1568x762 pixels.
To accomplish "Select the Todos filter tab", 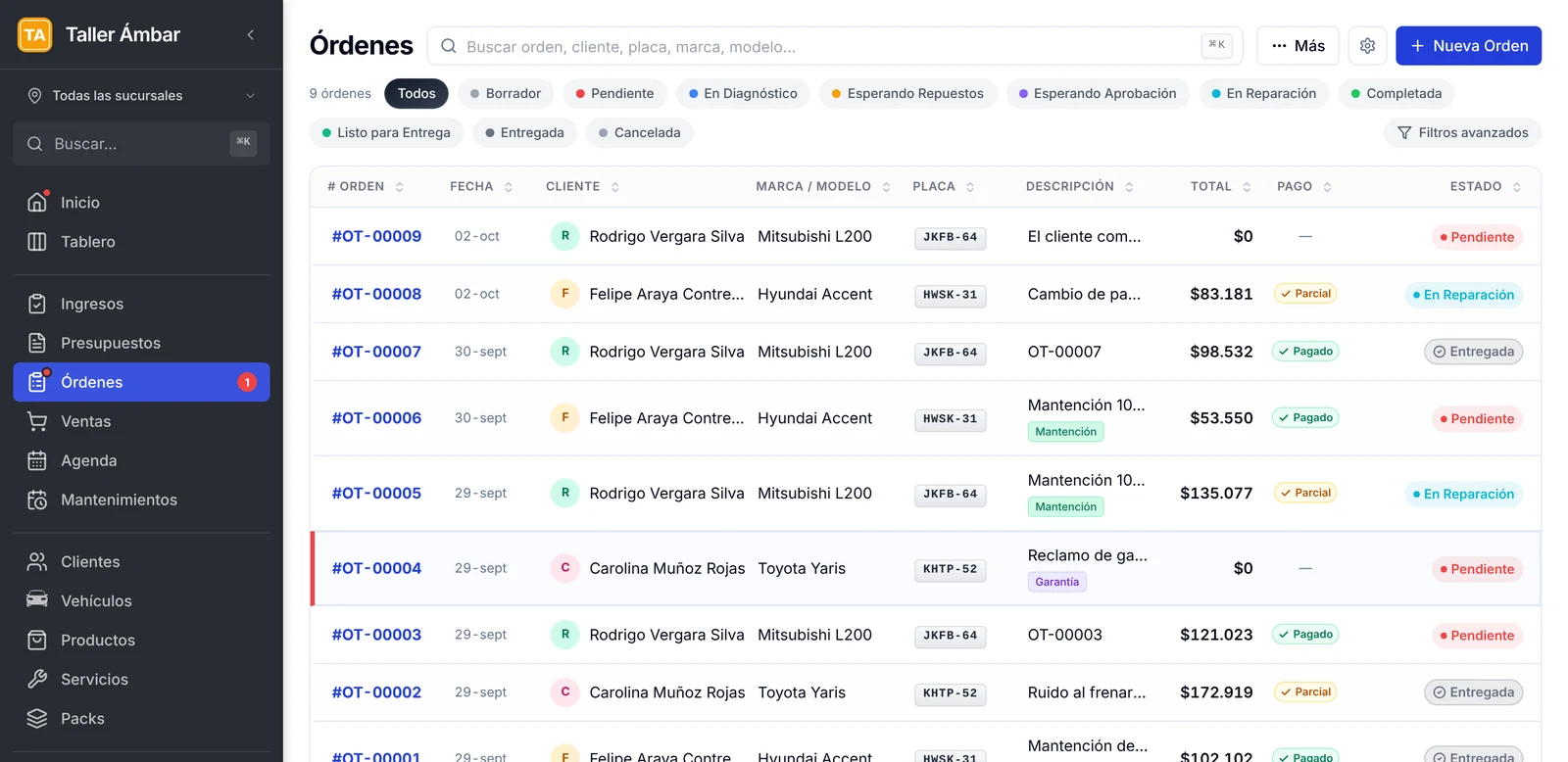I will 416,93.
